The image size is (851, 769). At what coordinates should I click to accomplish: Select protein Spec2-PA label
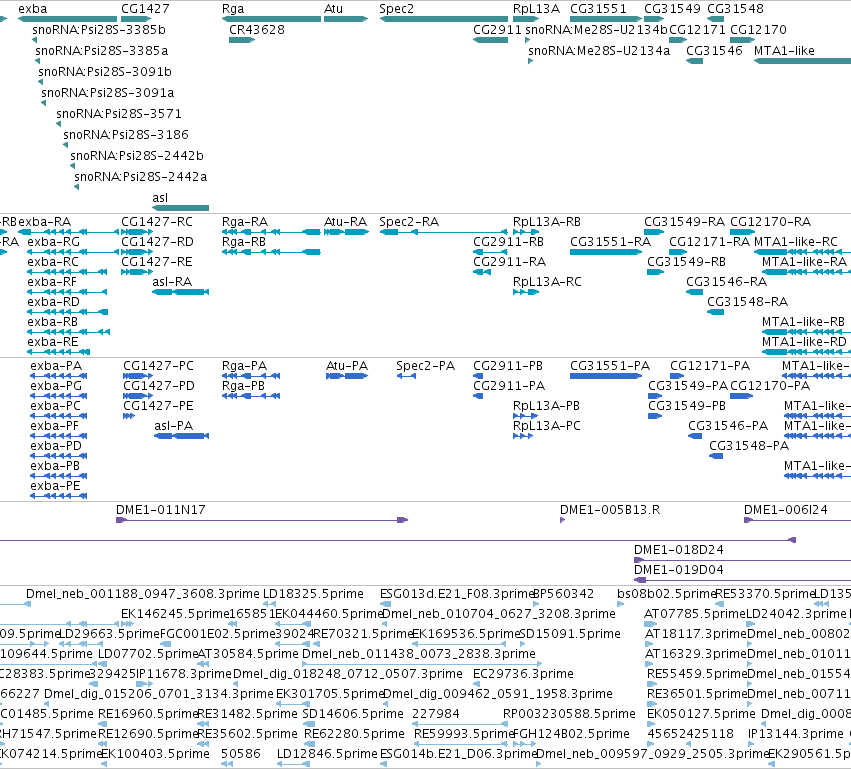coord(426,366)
